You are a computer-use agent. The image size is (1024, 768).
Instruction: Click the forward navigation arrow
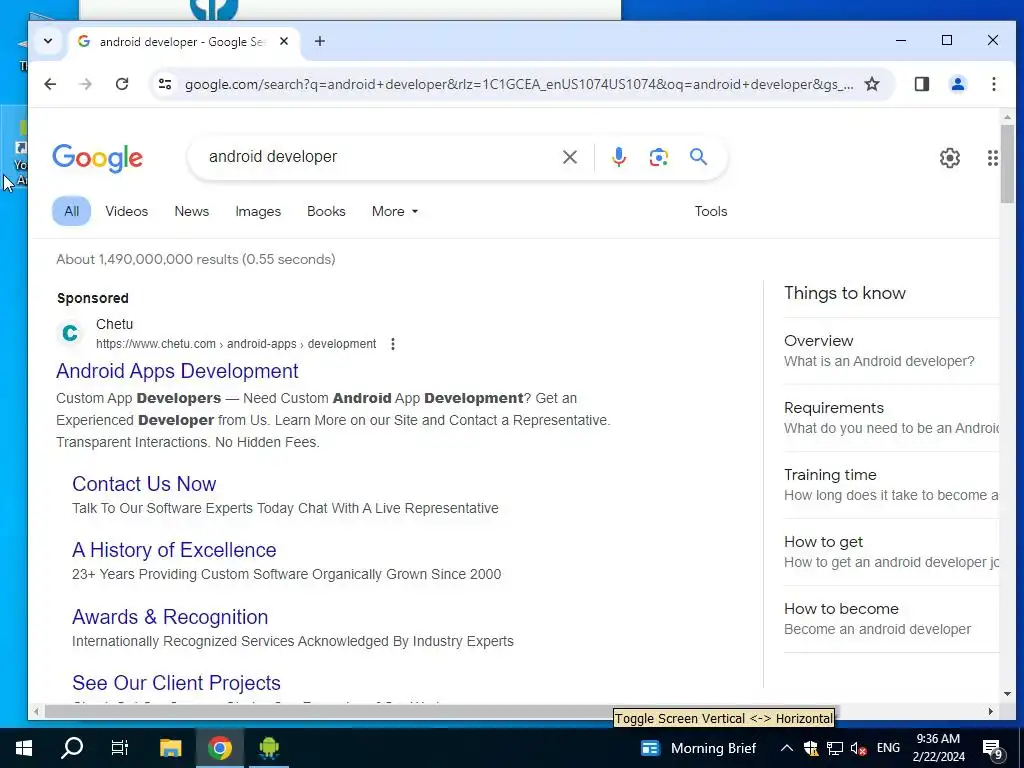pyautogui.click(x=86, y=84)
